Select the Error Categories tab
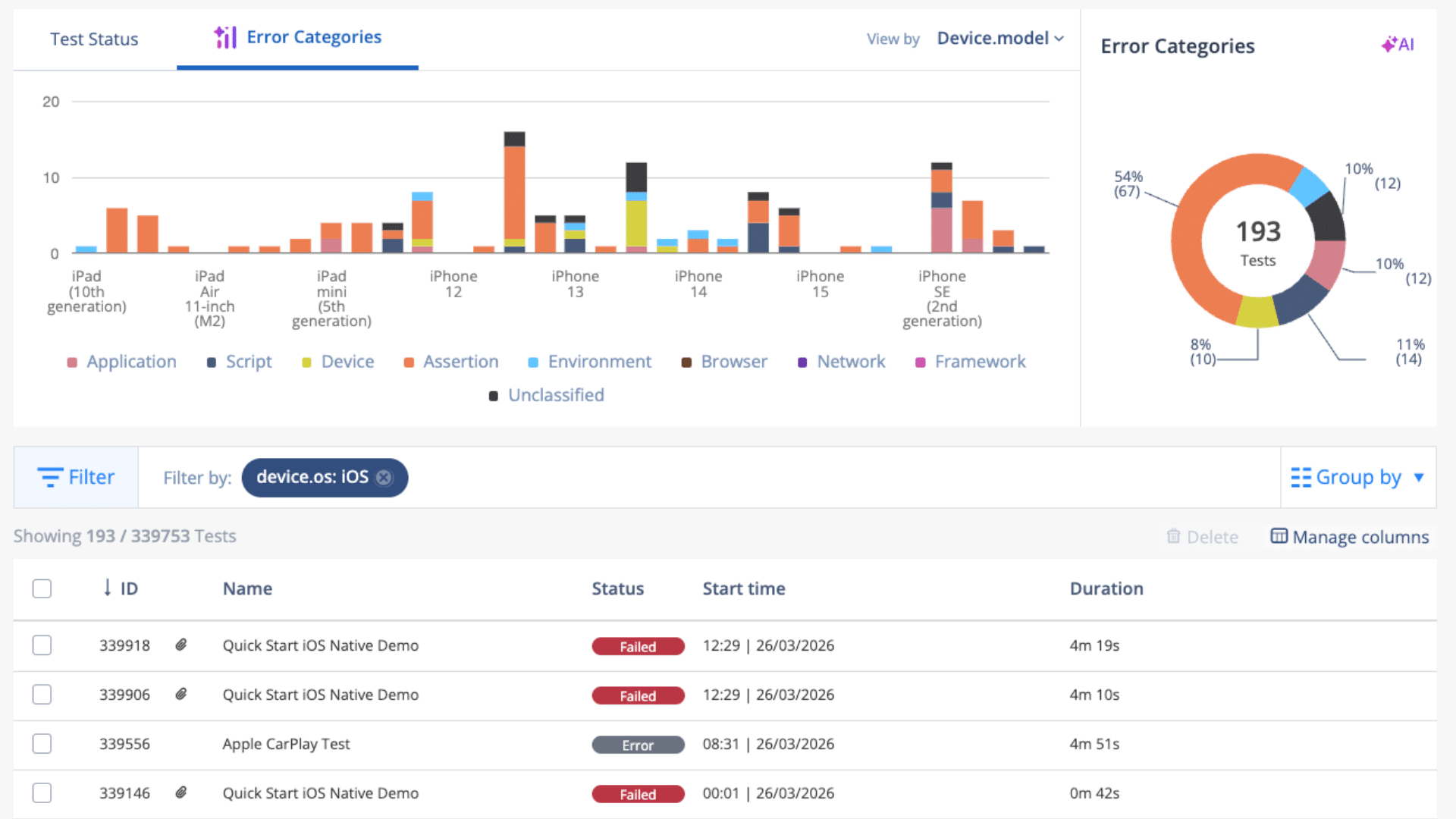The width and height of the screenshot is (1456, 819). pyautogui.click(x=297, y=38)
